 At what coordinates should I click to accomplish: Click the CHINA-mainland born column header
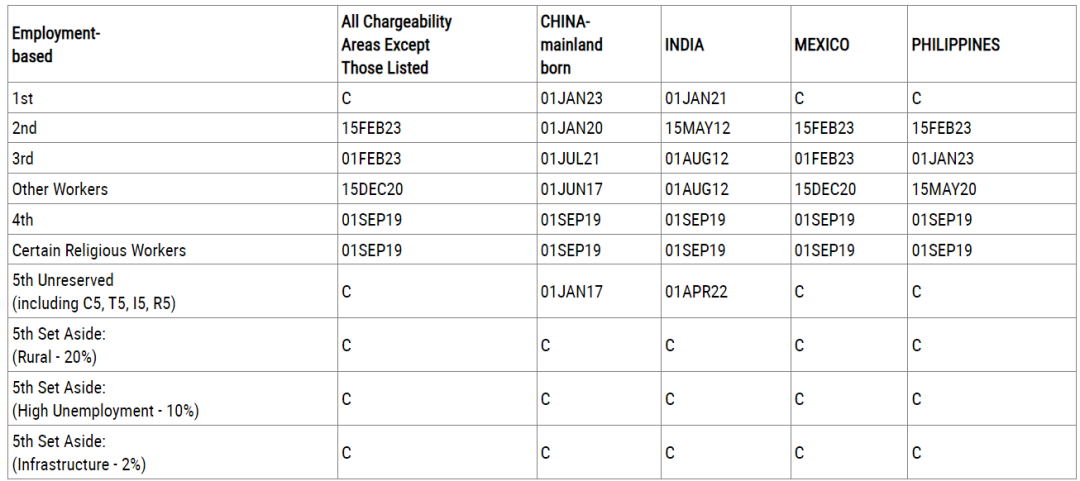(572, 45)
